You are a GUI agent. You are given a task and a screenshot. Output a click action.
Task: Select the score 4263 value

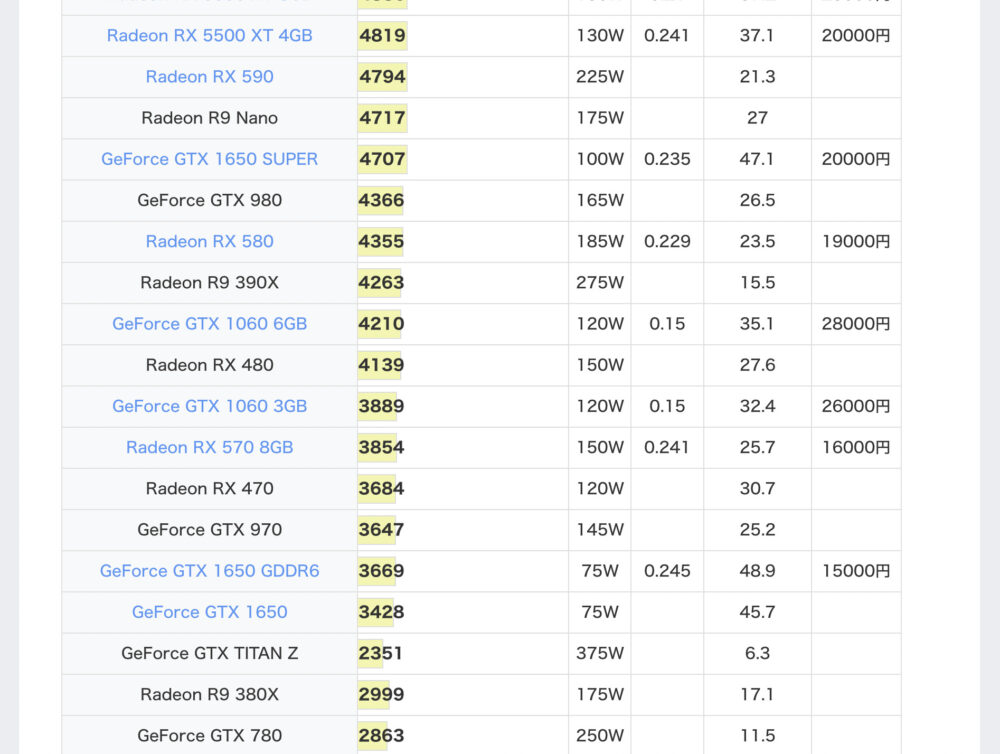click(381, 283)
